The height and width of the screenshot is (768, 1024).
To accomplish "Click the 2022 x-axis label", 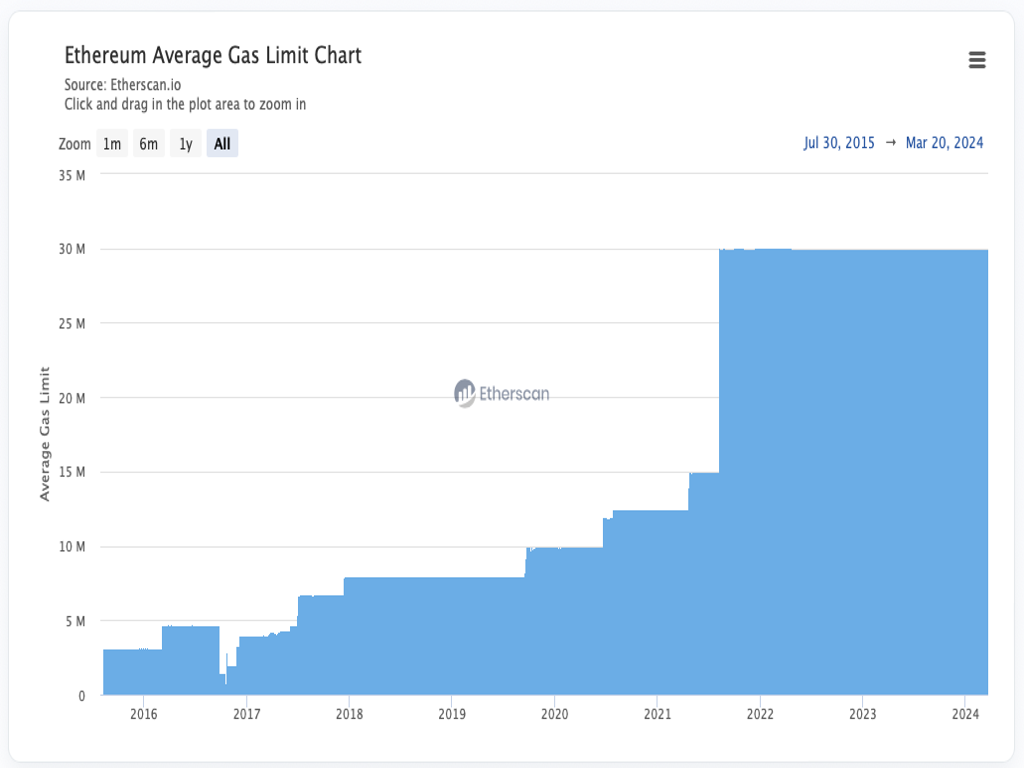I will (760, 714).
